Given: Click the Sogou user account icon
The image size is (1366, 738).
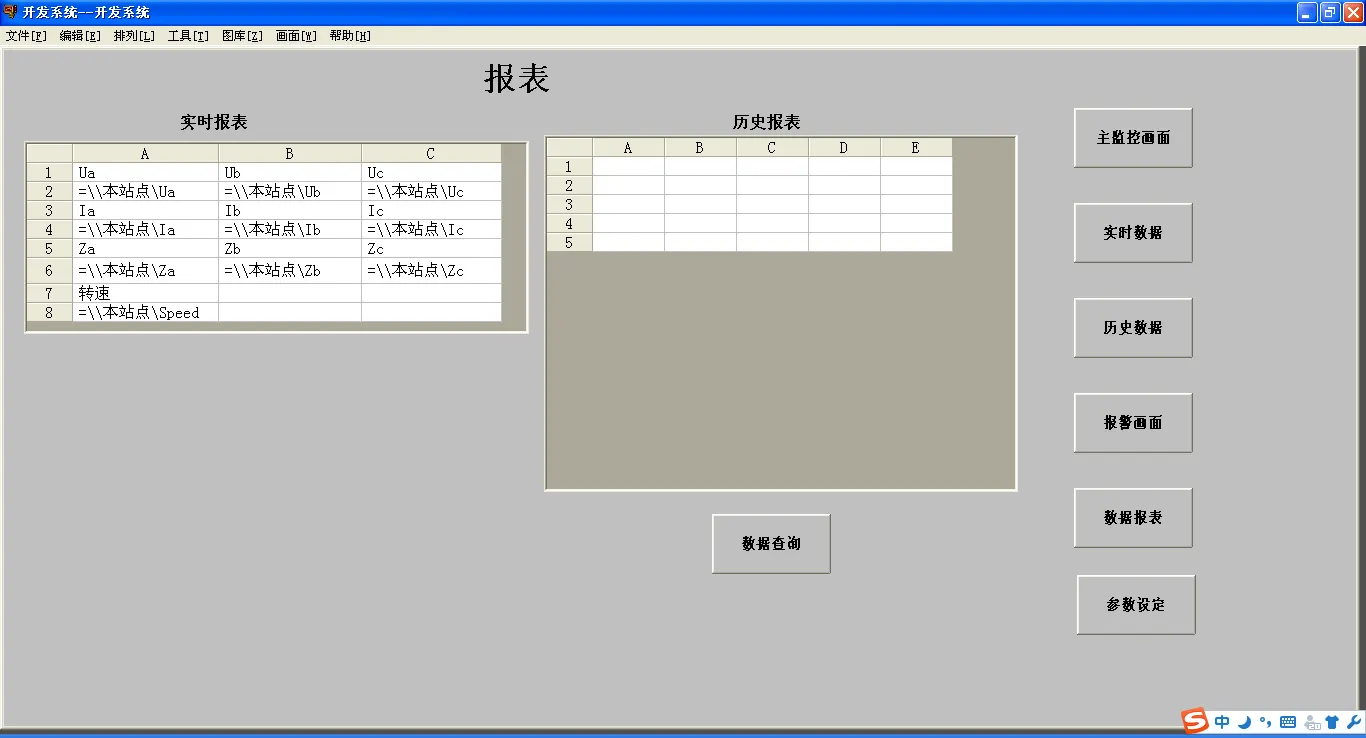Looking at the screenshot, I should click(x=1312, y=721).
